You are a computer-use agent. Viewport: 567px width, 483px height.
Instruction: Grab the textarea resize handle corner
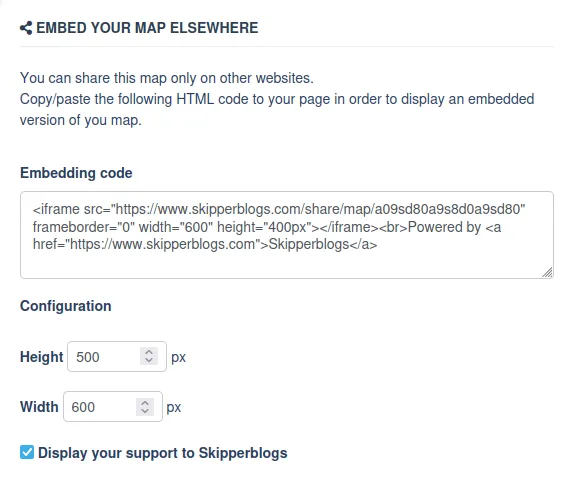tap(548, 273)
